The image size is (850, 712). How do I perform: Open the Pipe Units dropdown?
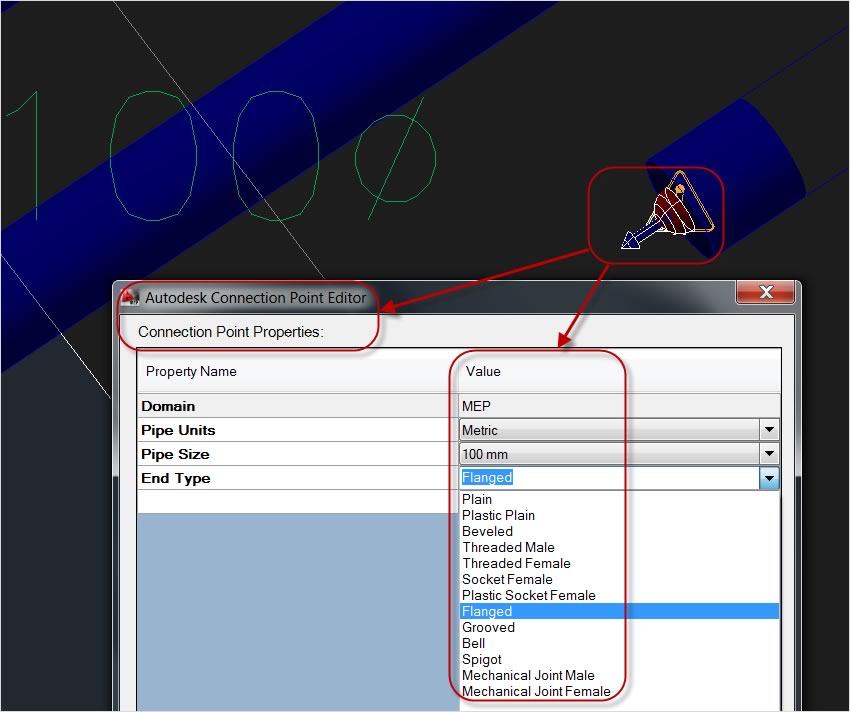click(x=768, y=430)
